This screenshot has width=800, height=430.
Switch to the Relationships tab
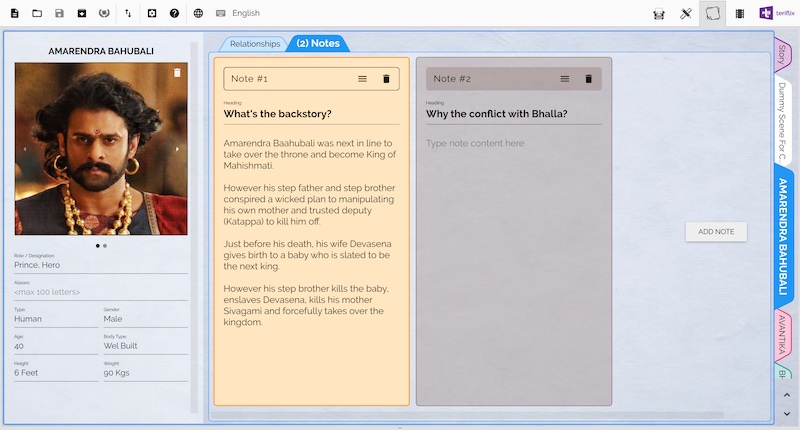pos(255,44)
